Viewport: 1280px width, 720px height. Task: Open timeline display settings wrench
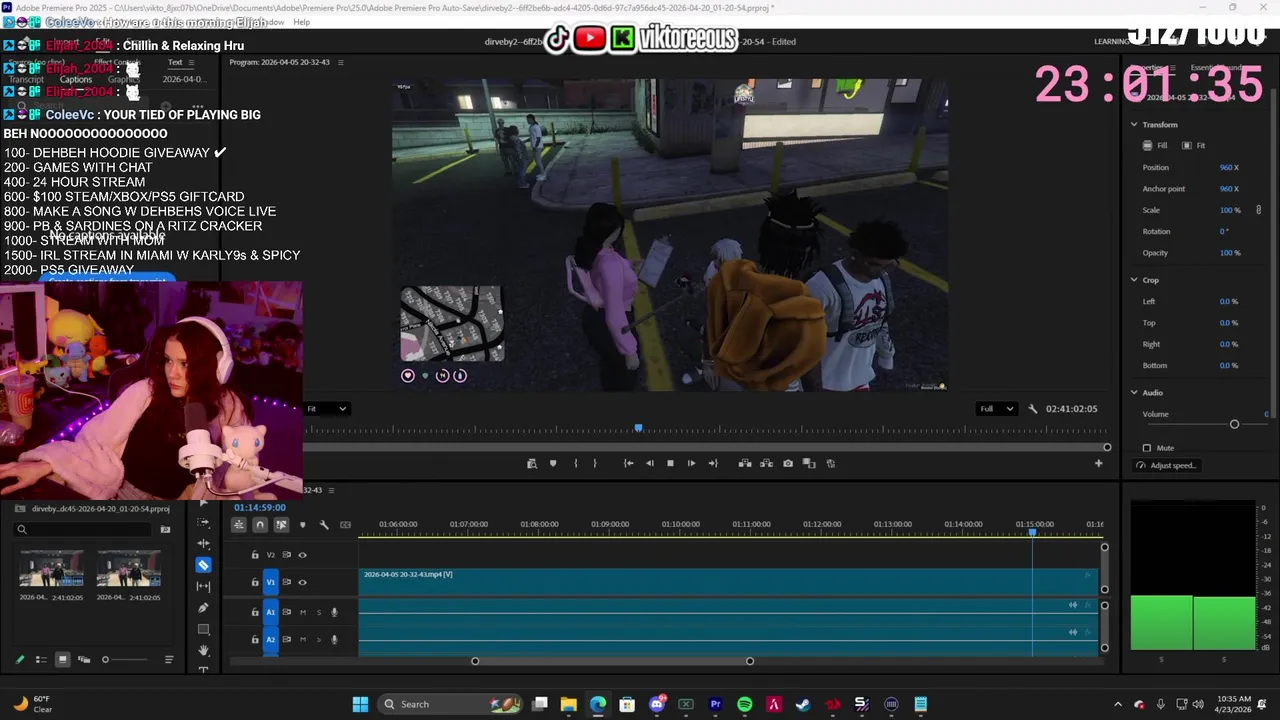point(324,525)
